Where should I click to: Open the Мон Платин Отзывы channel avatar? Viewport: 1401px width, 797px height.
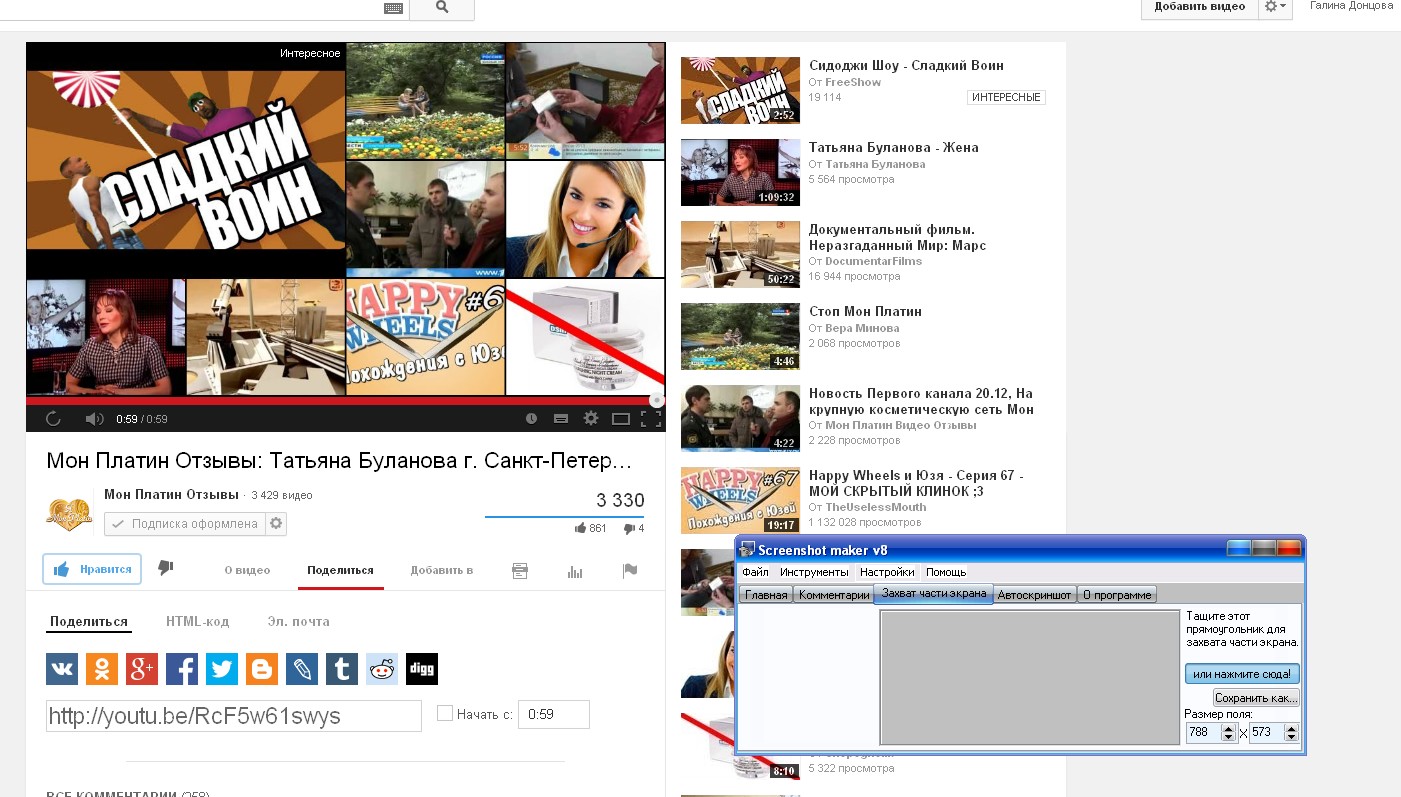point(69,513)
